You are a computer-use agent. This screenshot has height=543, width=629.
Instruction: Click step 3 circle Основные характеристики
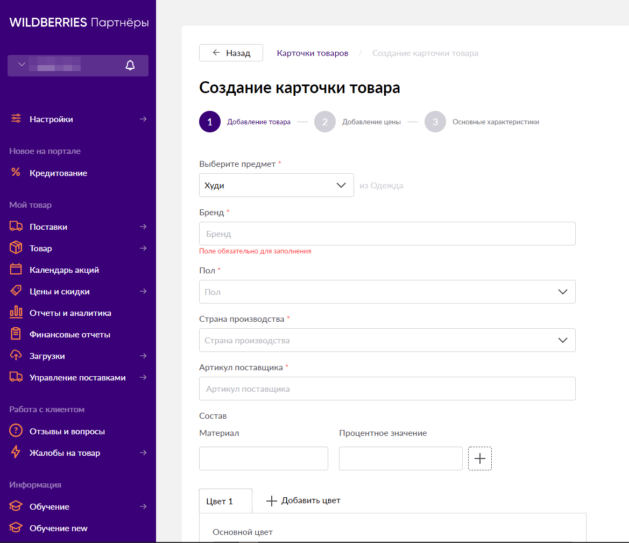(x=435, y=122)
